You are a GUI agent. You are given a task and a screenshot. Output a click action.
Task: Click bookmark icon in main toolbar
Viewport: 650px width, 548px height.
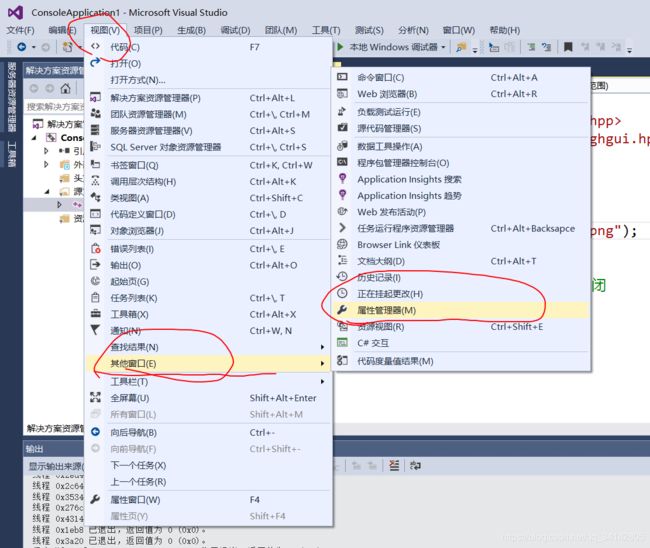(568, 47)
